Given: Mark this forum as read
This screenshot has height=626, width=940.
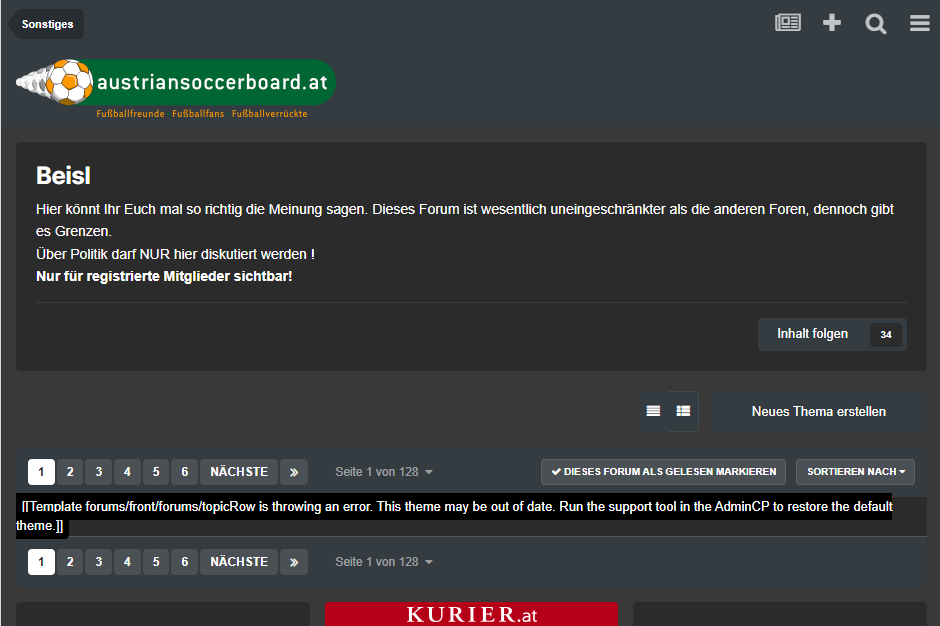Looking at the screenshot, I should click(x=663, y=472).
